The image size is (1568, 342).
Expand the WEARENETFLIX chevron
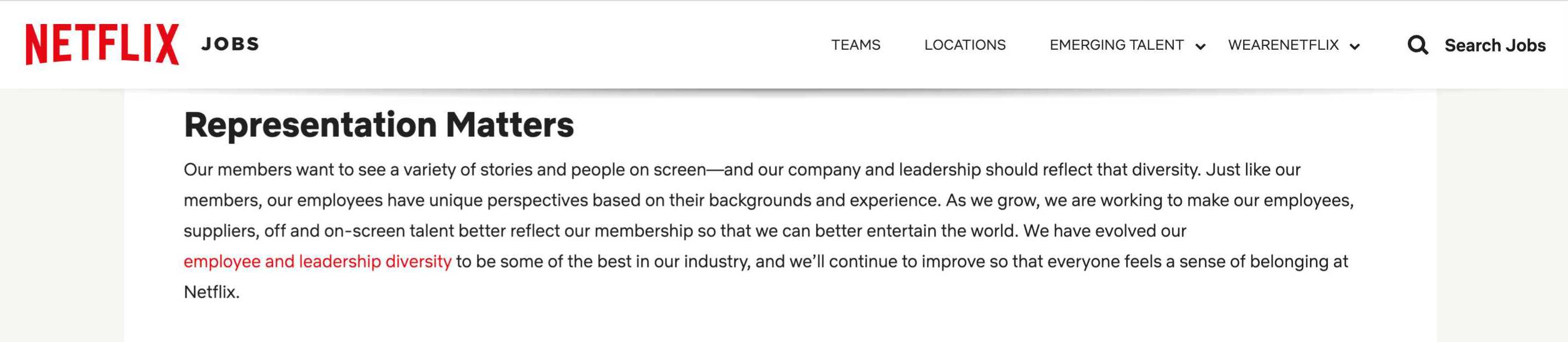click(1355, 45)
